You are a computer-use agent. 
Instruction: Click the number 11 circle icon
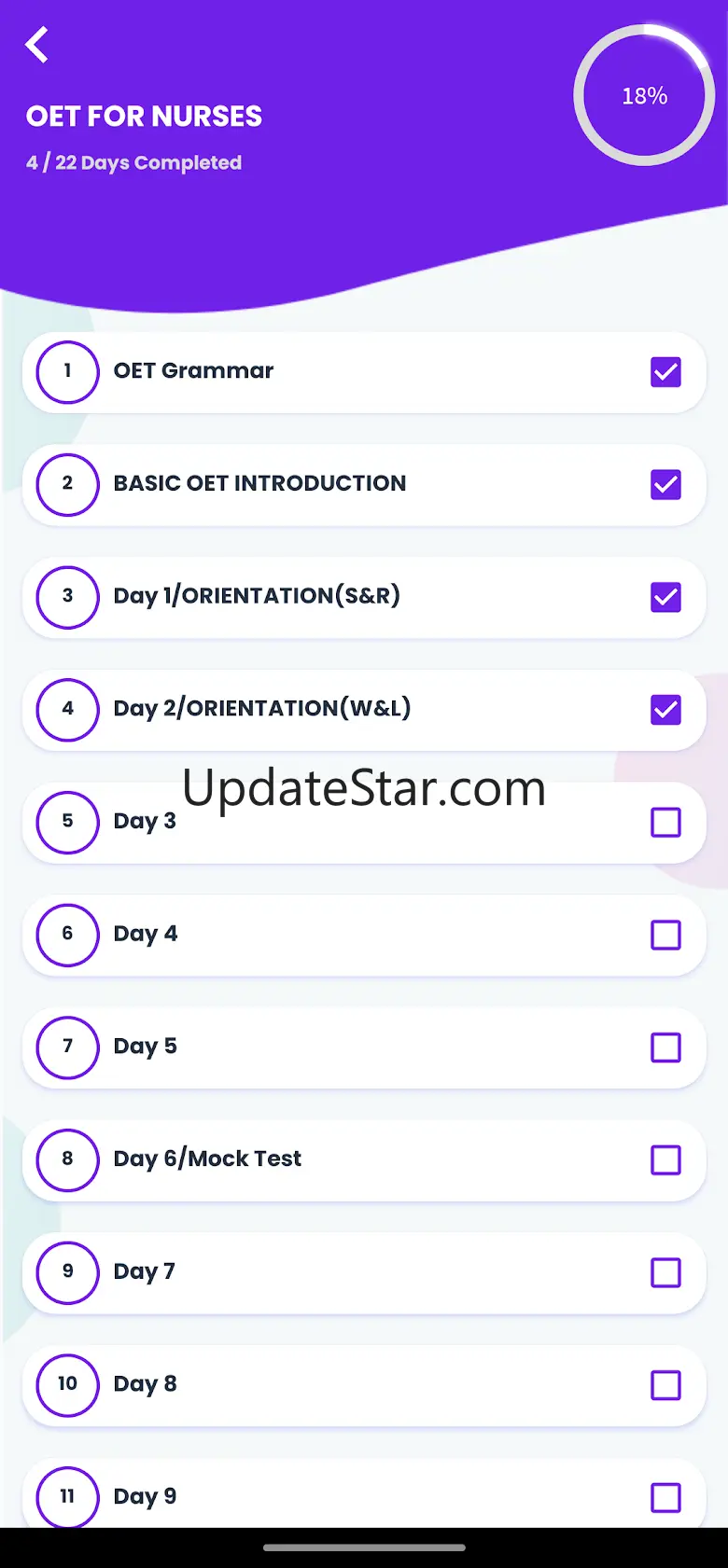(67, 1496)
